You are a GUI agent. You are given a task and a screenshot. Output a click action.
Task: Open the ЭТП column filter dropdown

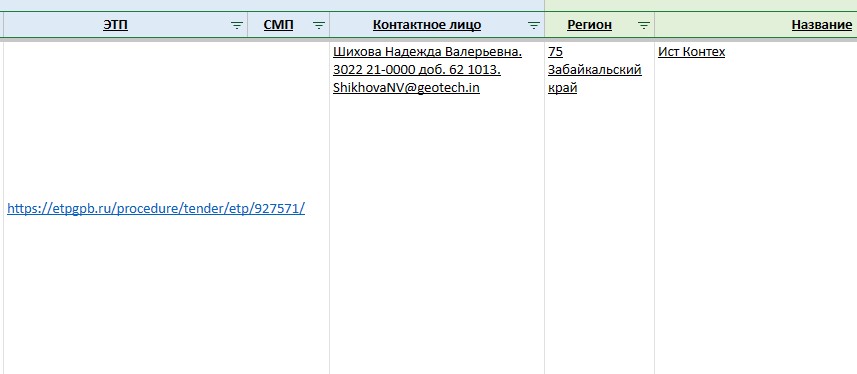point(237,25)
